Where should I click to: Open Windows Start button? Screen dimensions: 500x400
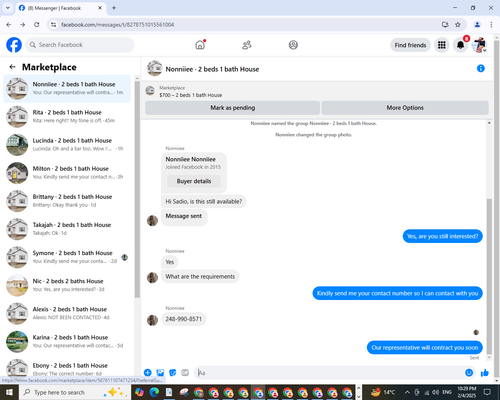click(x=9, y=392)
